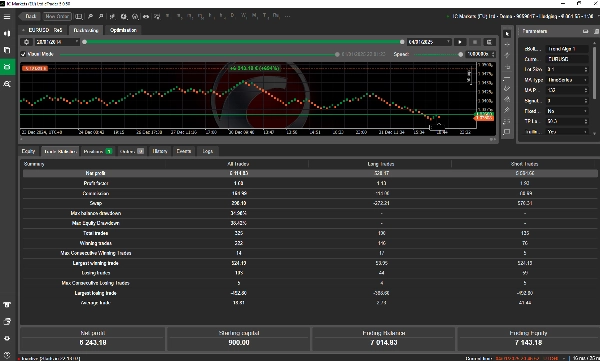Click the EURUSD symbol field in Parameters
This screenshot has width=600, height=361.
click(x=567, y=59)
